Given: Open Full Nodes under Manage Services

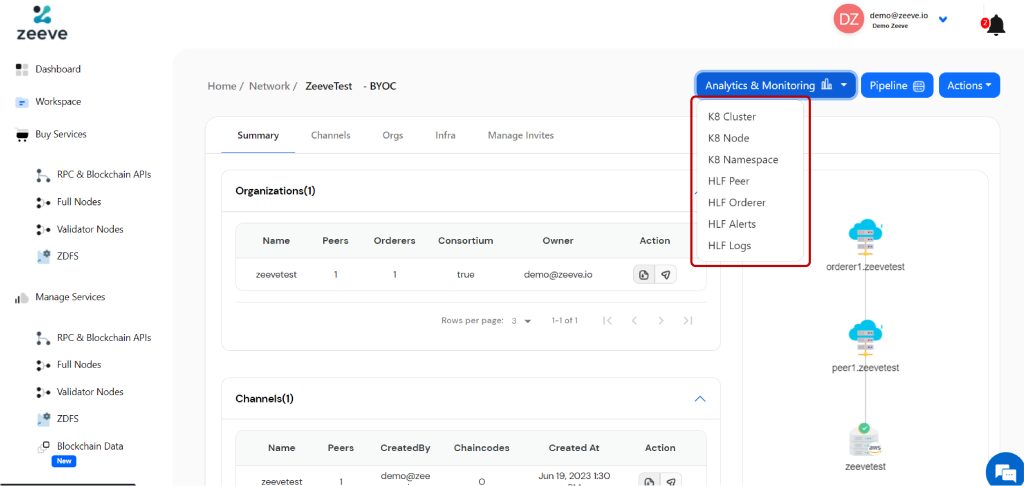Looking at the screenshot, I should [x=79, y=364].
